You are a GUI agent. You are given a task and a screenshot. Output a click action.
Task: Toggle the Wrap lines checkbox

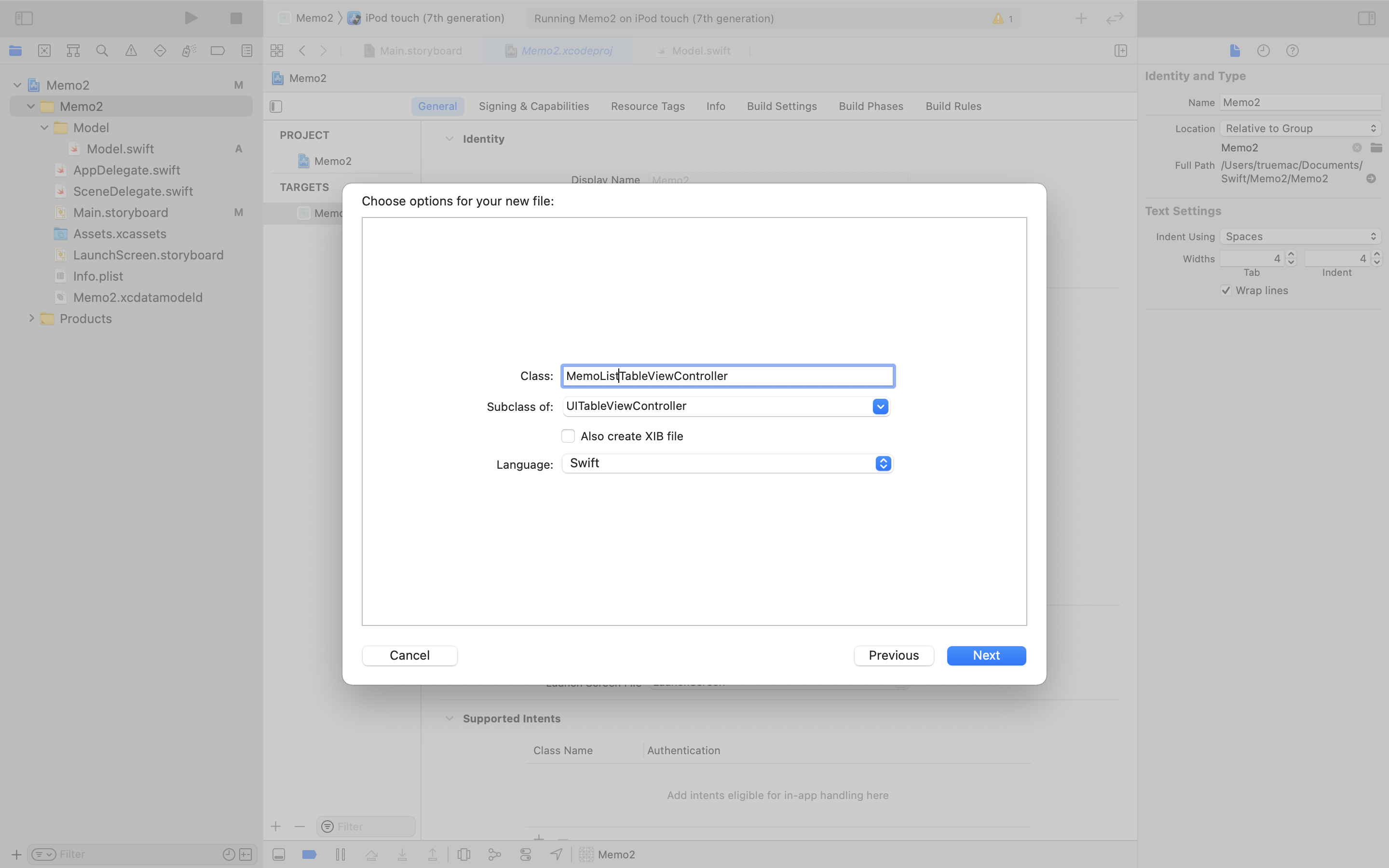click(1226, 290)
